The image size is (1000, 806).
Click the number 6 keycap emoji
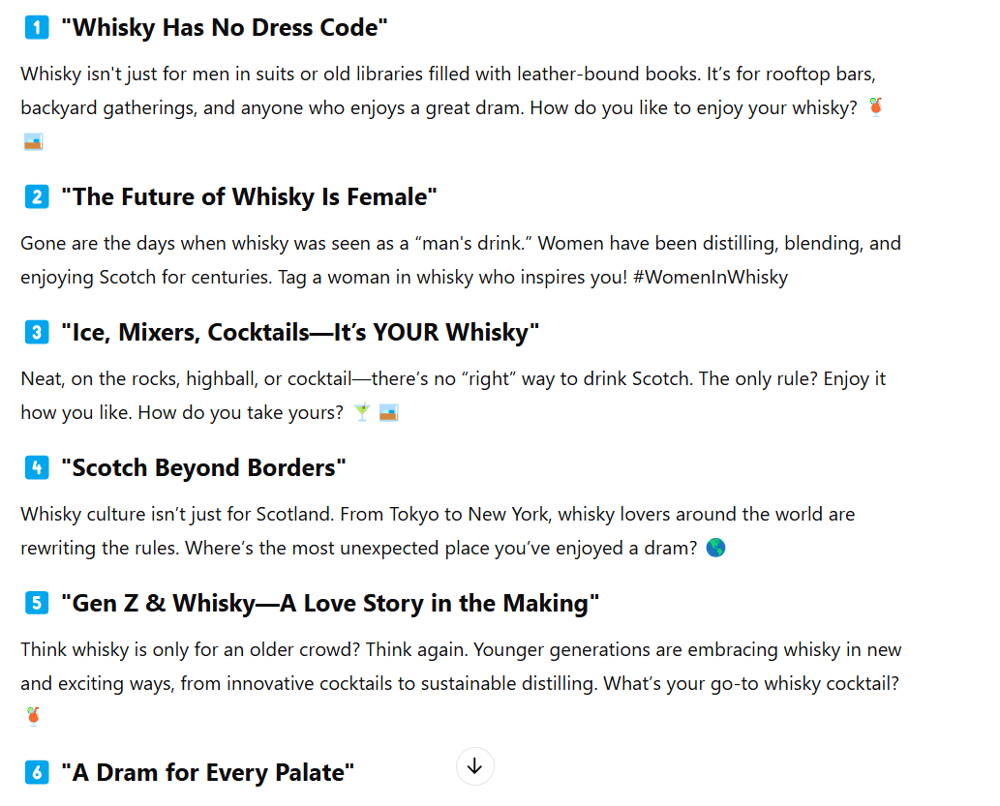point(36,772)
